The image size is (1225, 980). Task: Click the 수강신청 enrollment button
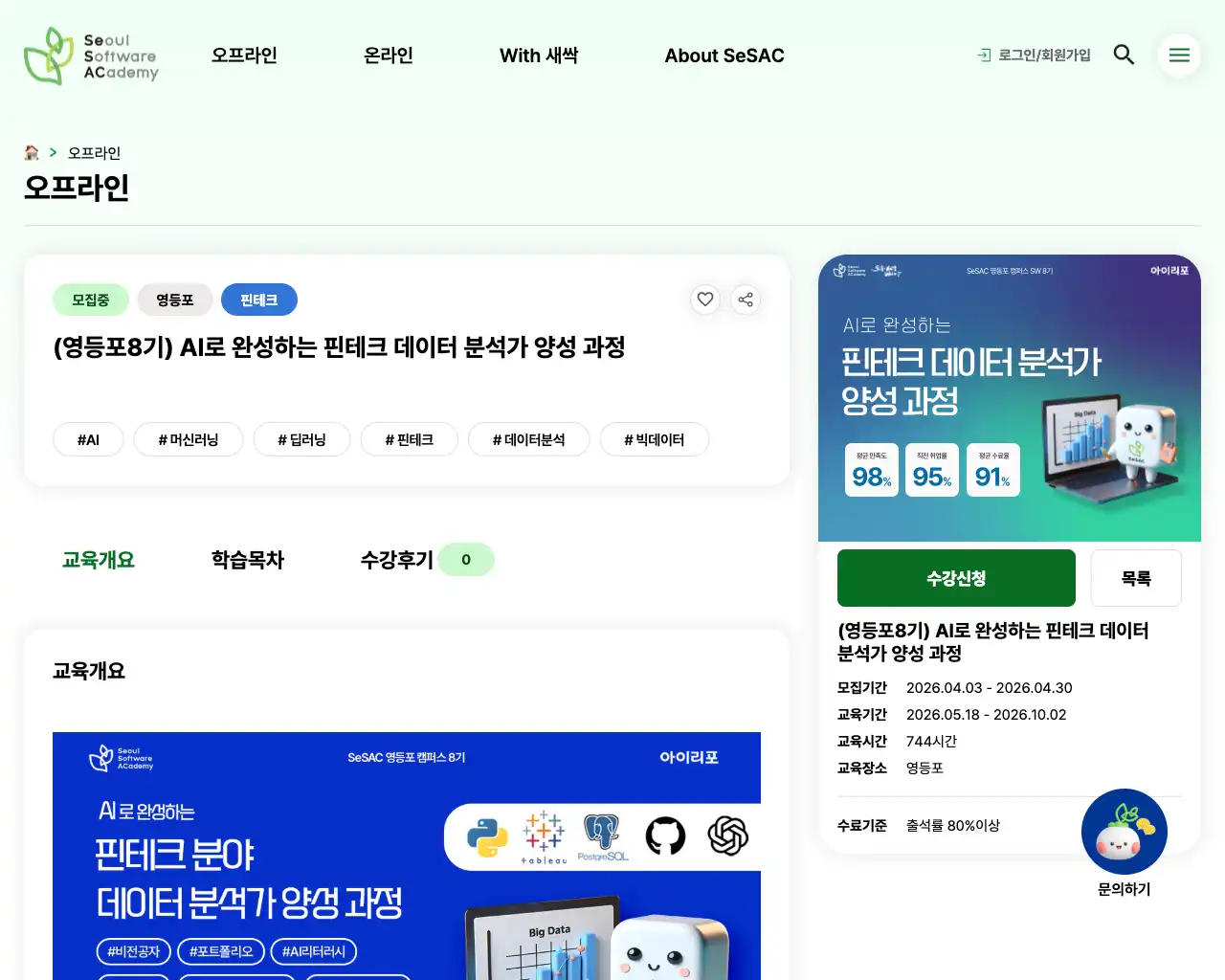coord(956,578)
